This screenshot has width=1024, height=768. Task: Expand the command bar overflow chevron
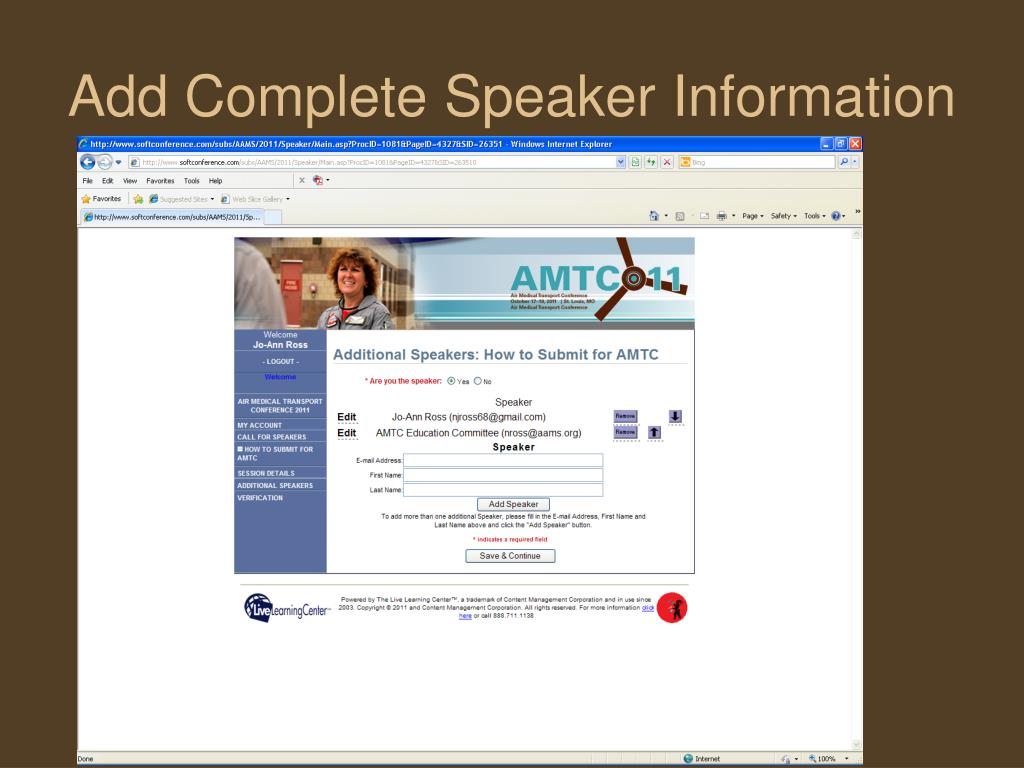(x=857, y=212)
